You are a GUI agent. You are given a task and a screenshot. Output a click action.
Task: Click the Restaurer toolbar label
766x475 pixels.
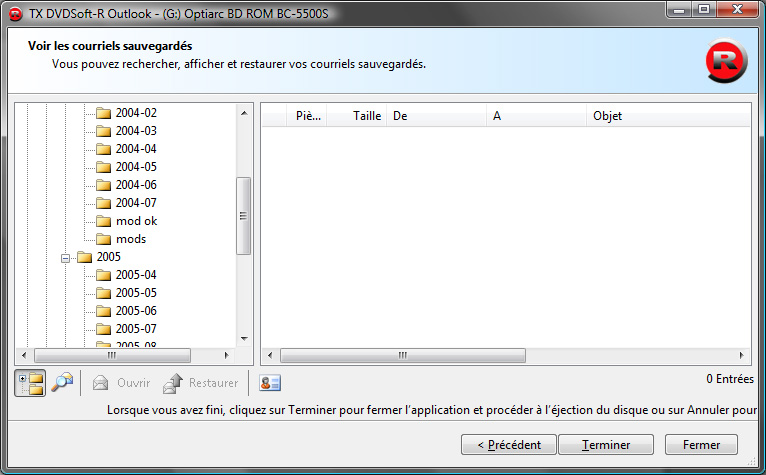tap(213, 383)
